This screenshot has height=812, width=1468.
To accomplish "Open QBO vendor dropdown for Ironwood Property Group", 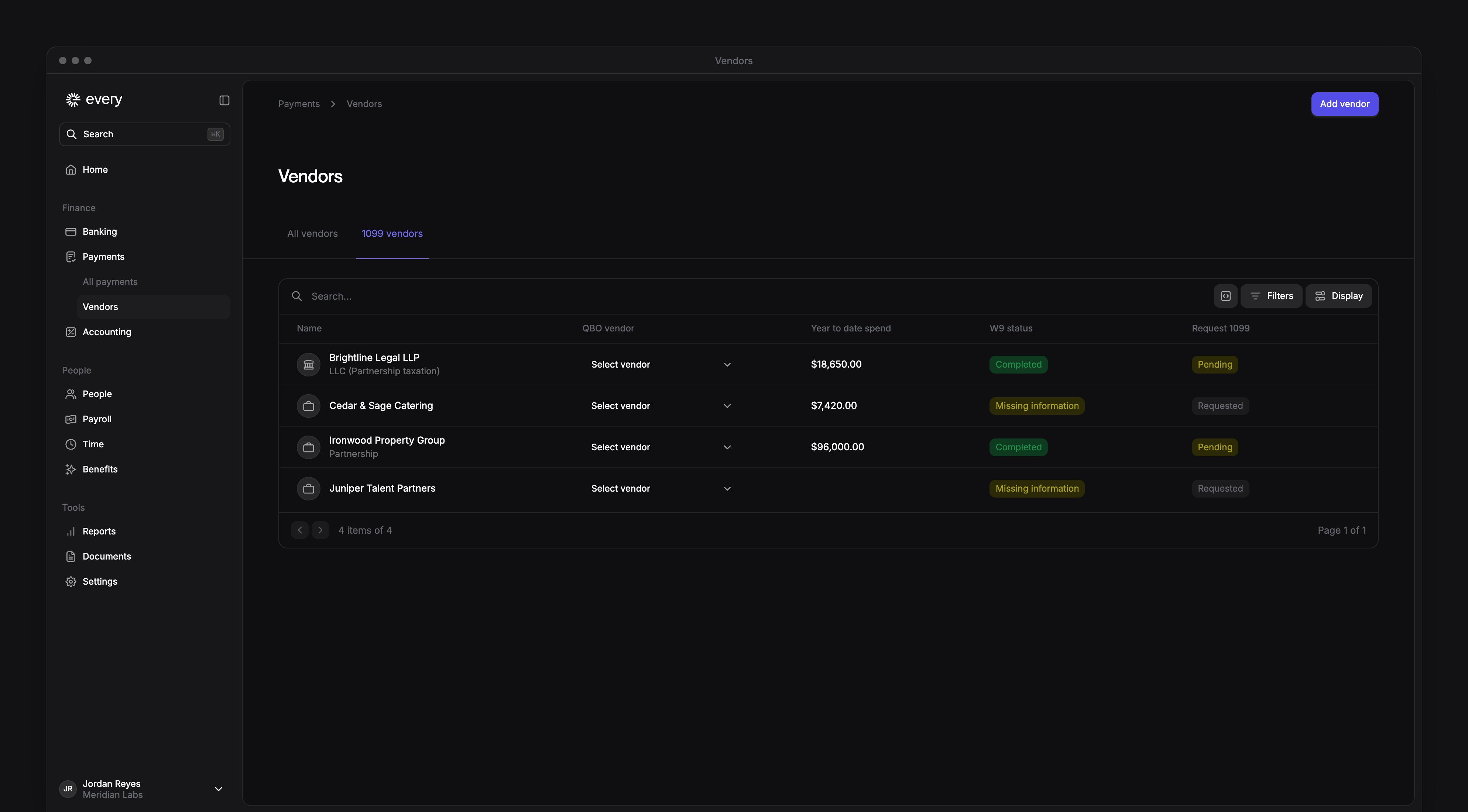I will [661, 447].
